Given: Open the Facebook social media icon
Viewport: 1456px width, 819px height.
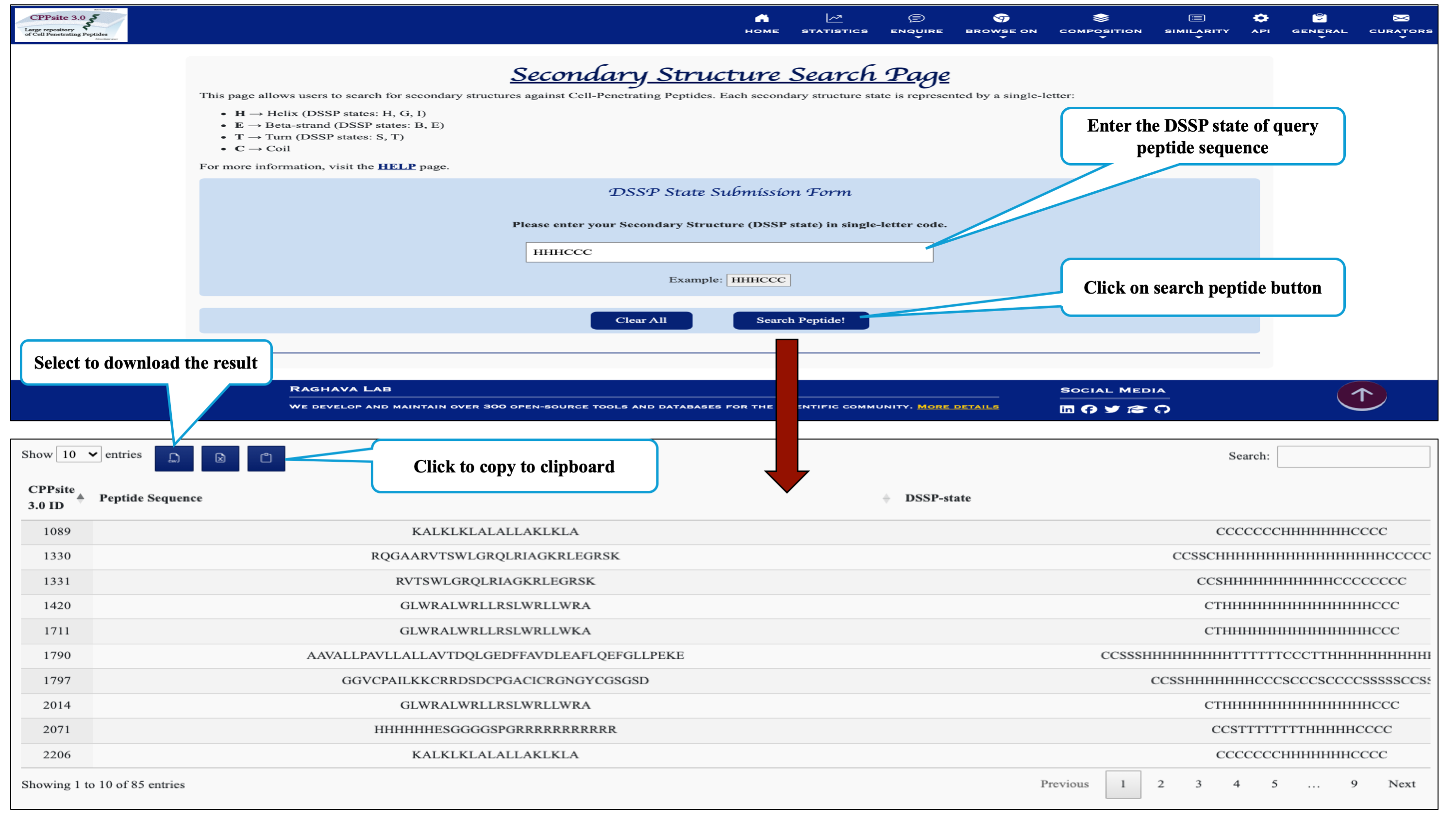Looking at the screenshot, I should click(x=1088, y=409).
